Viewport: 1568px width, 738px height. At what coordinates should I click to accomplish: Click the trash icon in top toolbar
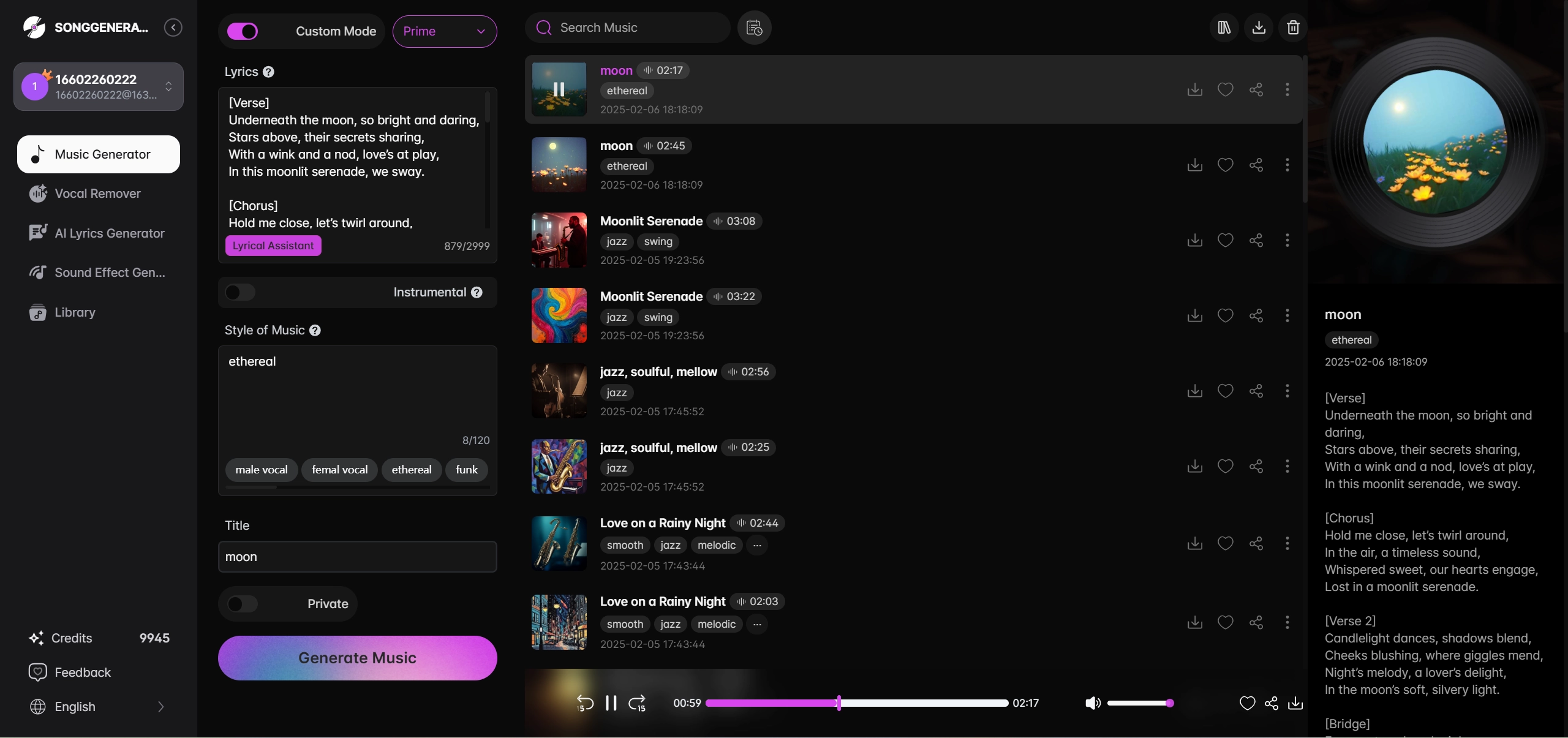tap(1293, 28)
